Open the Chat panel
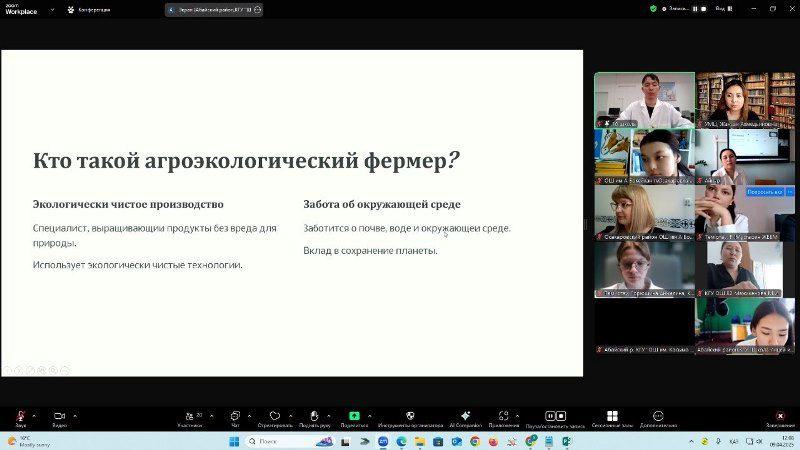 [235, 416]
